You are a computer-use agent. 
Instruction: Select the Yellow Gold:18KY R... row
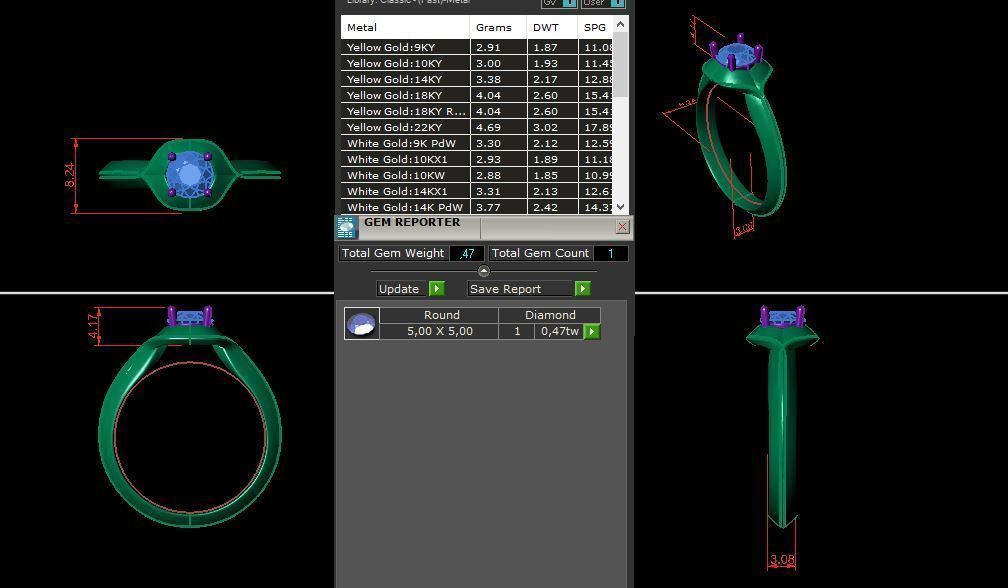click(x=477, y=111)
